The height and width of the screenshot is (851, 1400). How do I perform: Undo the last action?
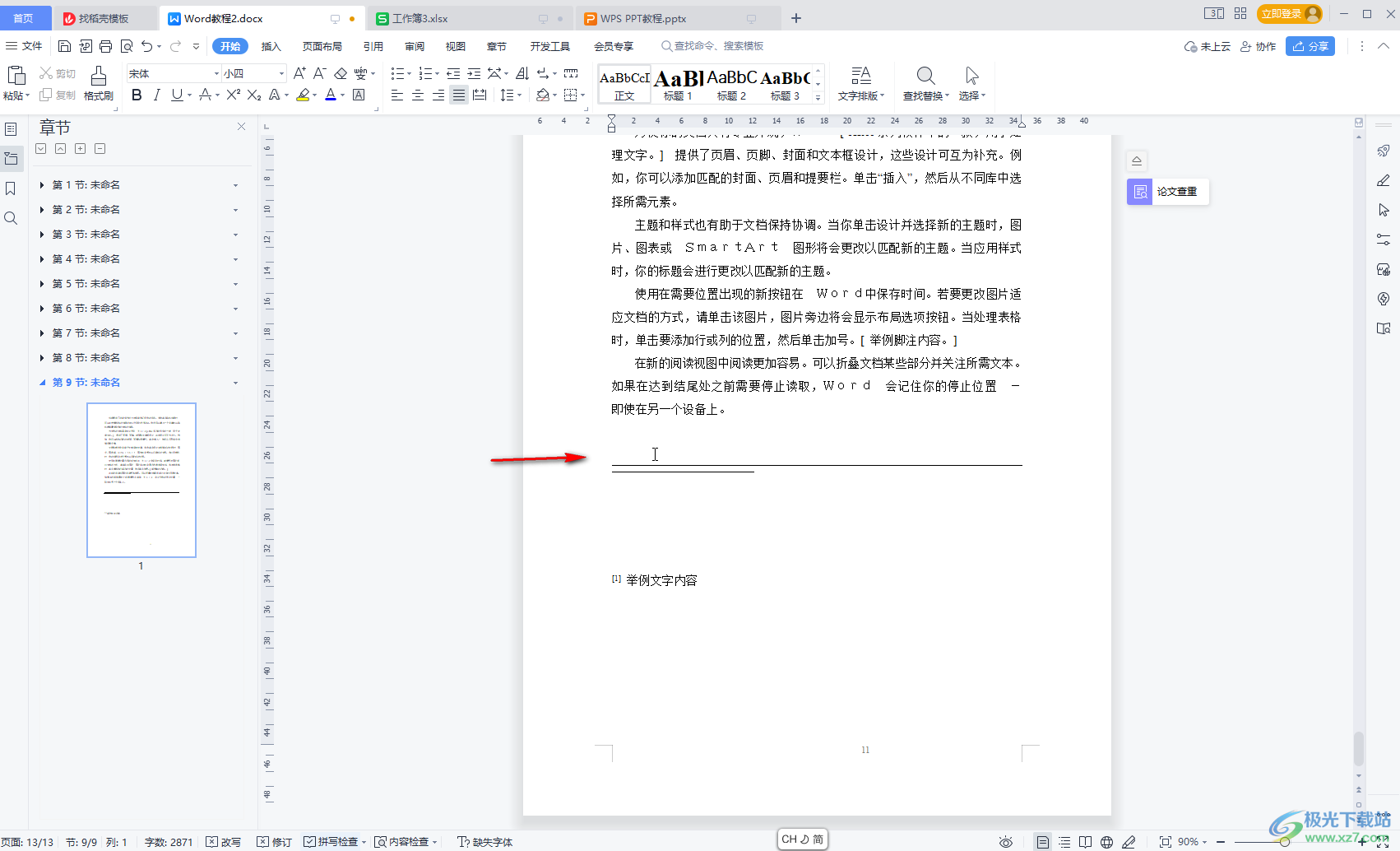[146, 46]
